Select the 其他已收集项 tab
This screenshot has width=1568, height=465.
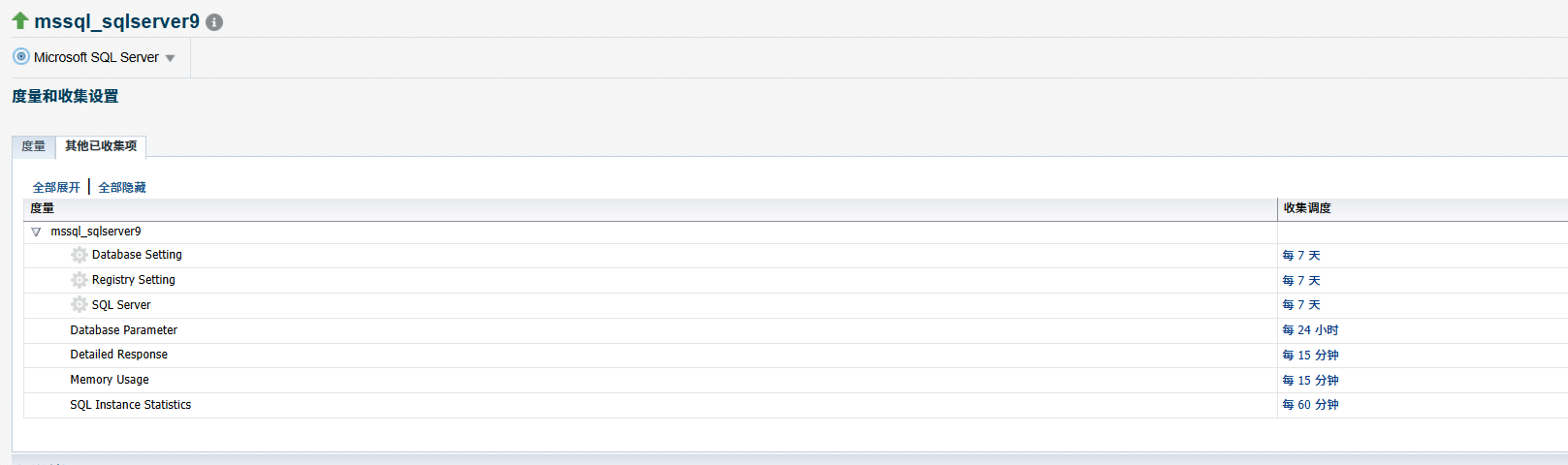click(101, 146)
